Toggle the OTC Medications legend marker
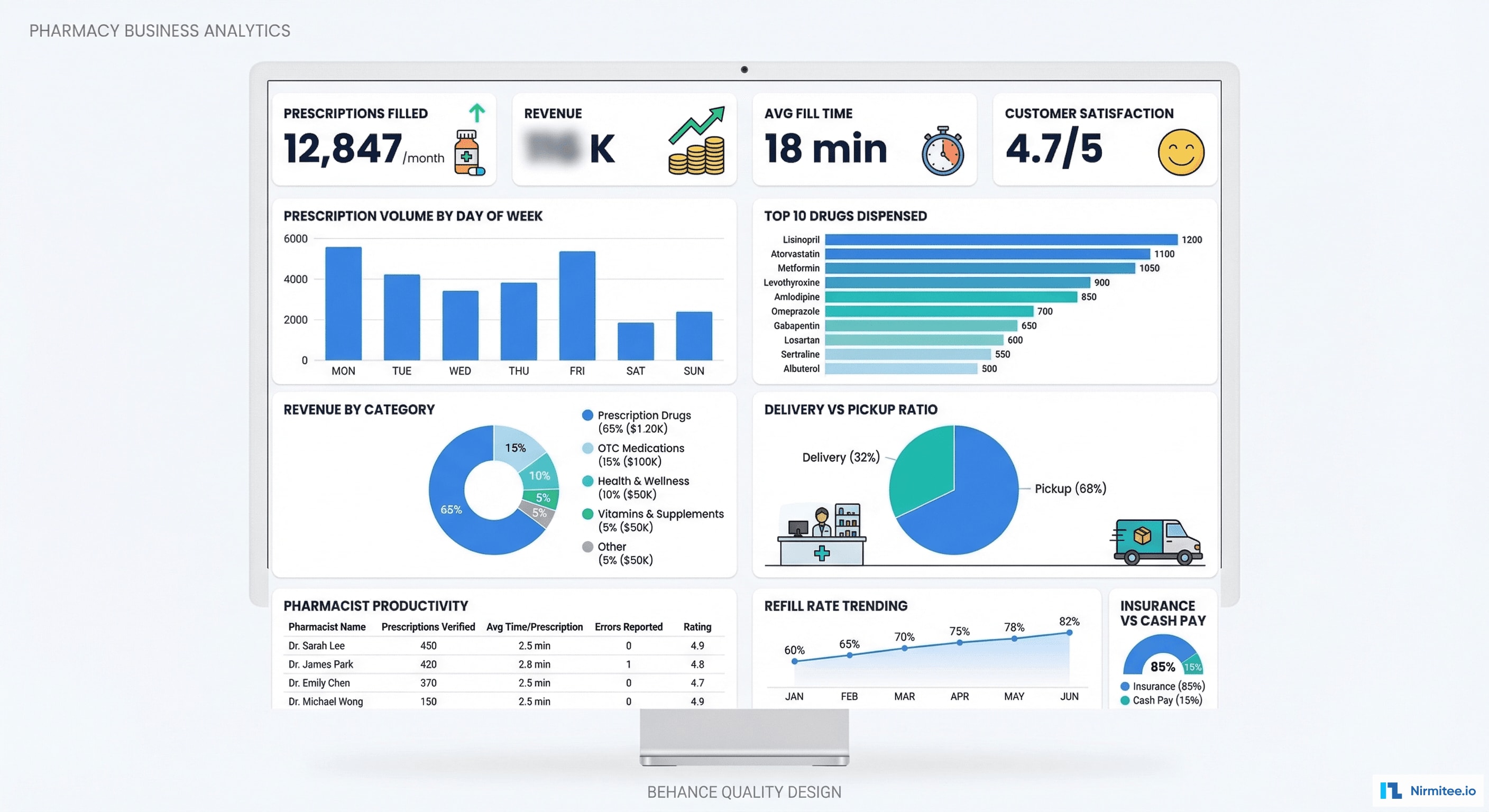The image size is (1489, 812). pos(587,448)
